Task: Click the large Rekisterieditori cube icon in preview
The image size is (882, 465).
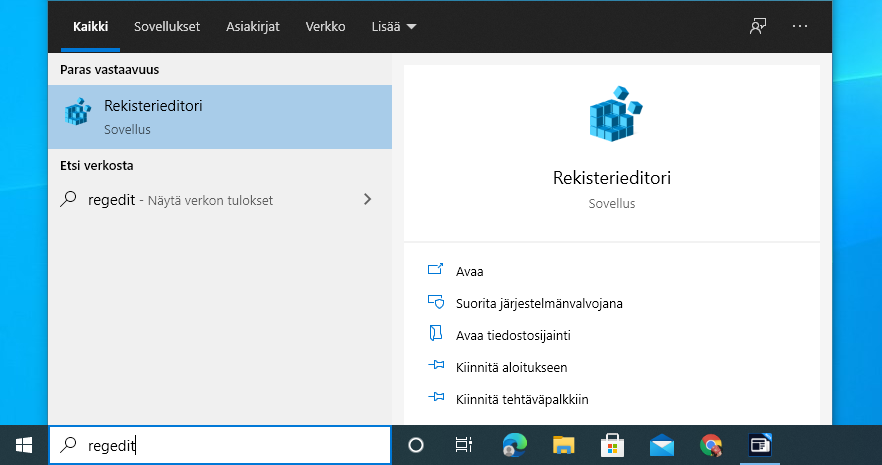Action: [615, 114]
